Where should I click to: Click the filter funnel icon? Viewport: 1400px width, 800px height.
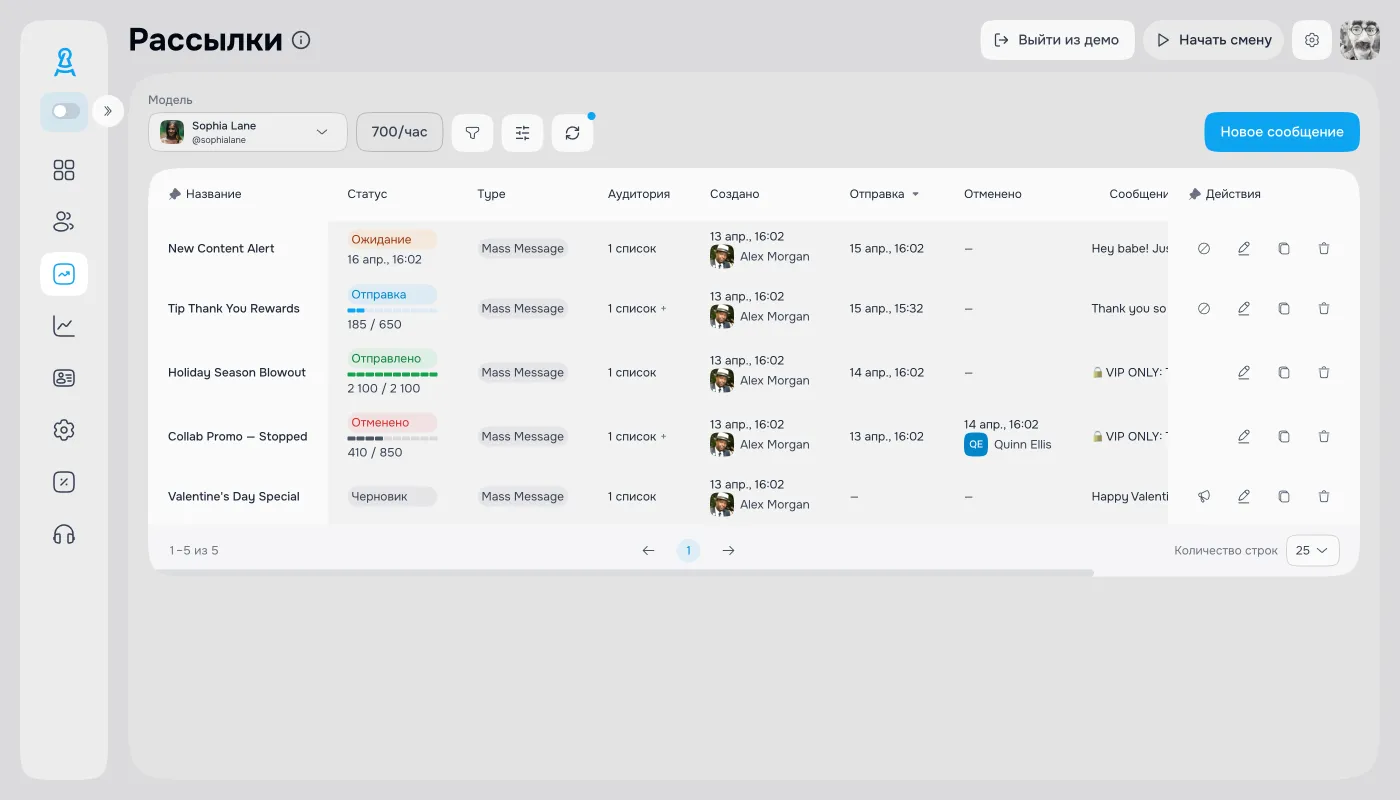click(x=473, y=132)
